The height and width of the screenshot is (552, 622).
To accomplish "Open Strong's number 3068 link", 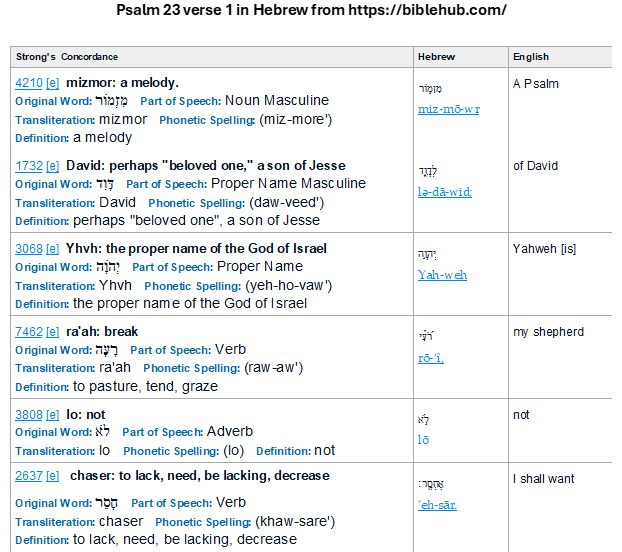I will [x=29, y=249].
